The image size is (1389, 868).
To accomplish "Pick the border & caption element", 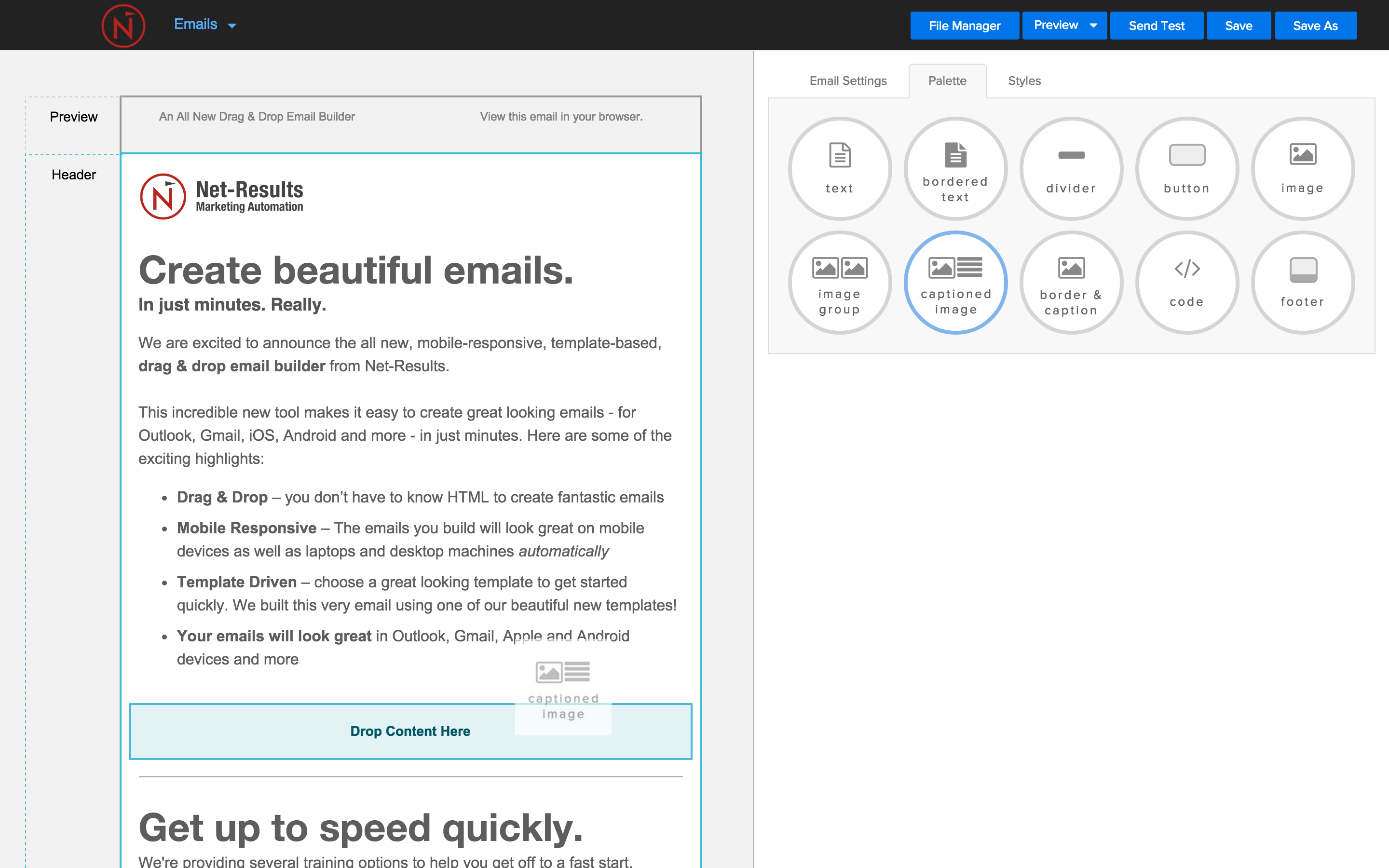I will pyautogui.click(x=1071, y=283).
